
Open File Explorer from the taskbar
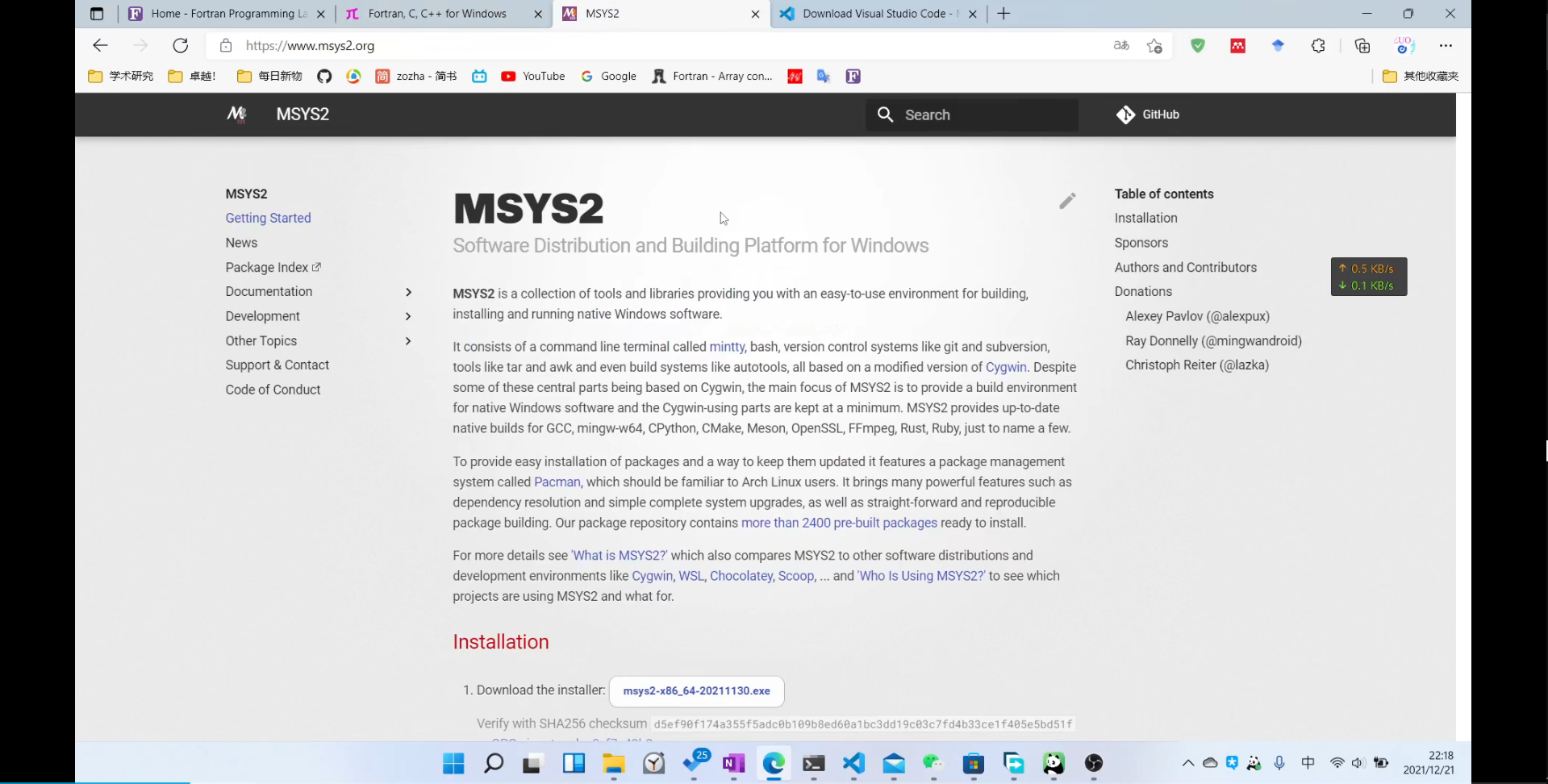(614, 763)
